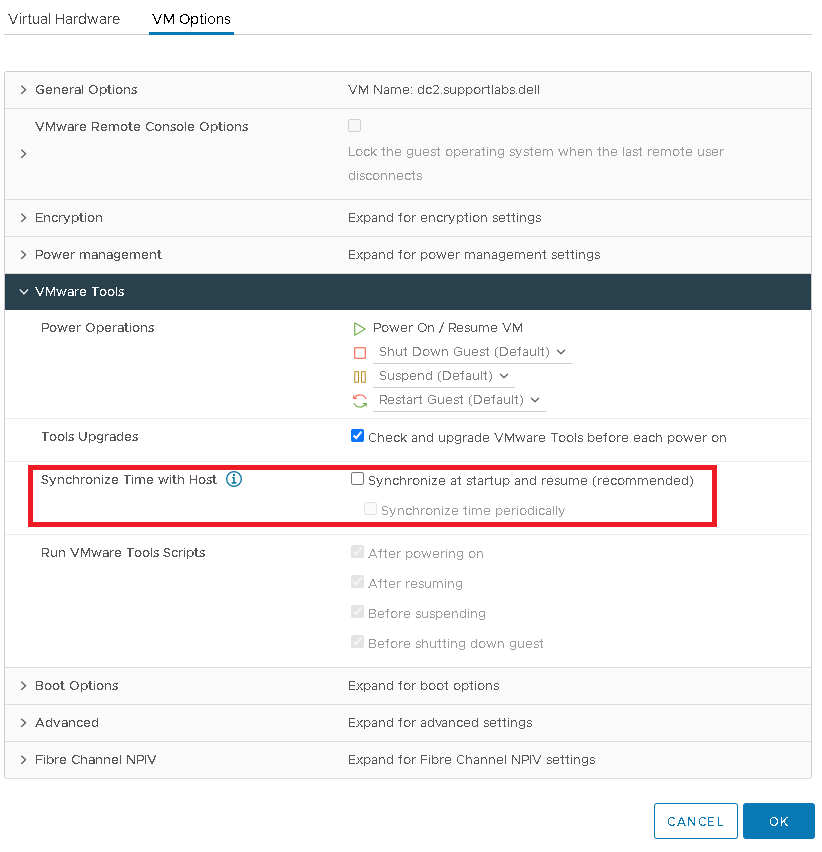Expand the Boot Options section
This screenshot has width=822, height=852.
(22, 686)
